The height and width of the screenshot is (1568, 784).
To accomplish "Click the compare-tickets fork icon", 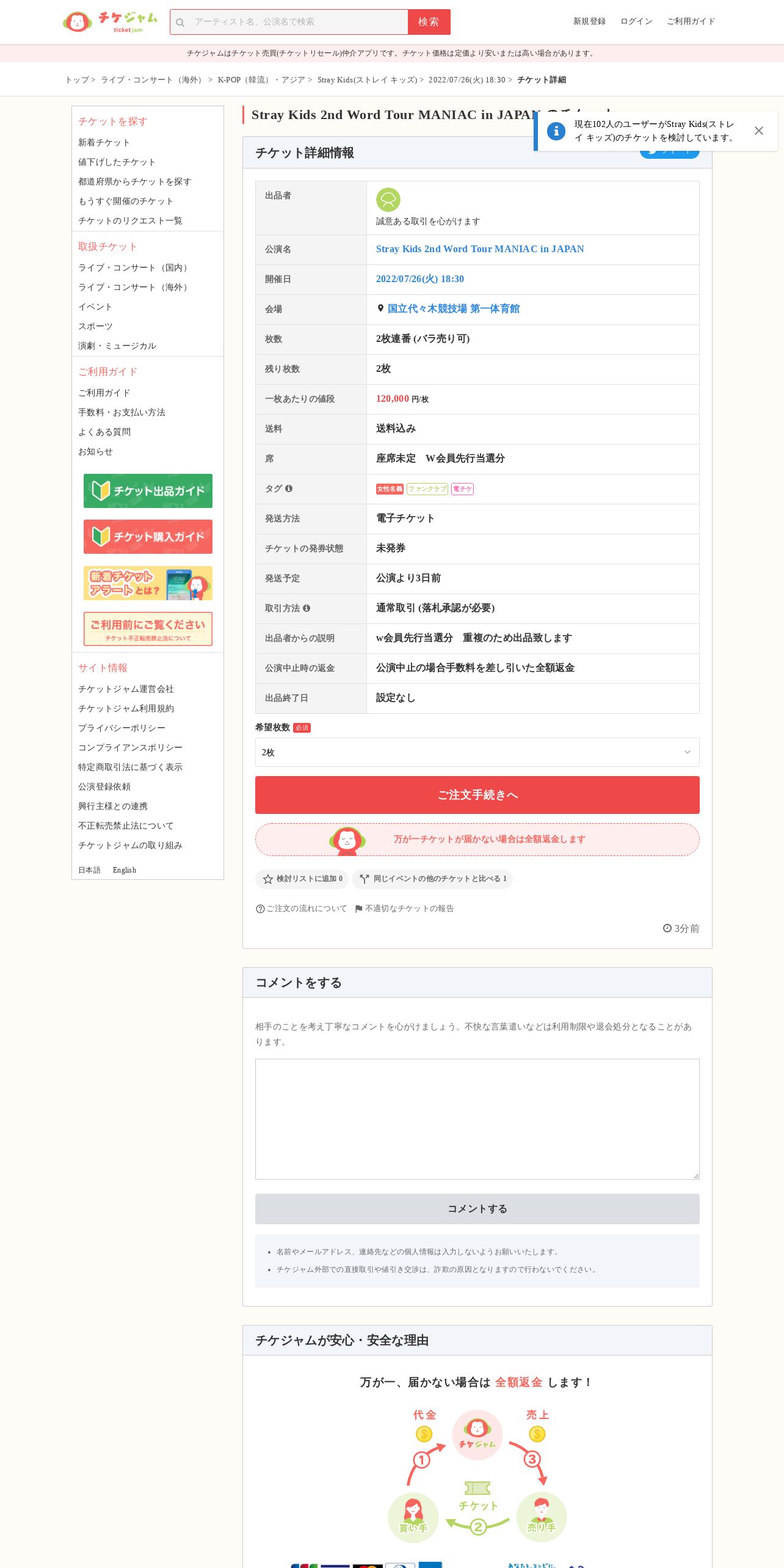I will [x=365, y=879].
